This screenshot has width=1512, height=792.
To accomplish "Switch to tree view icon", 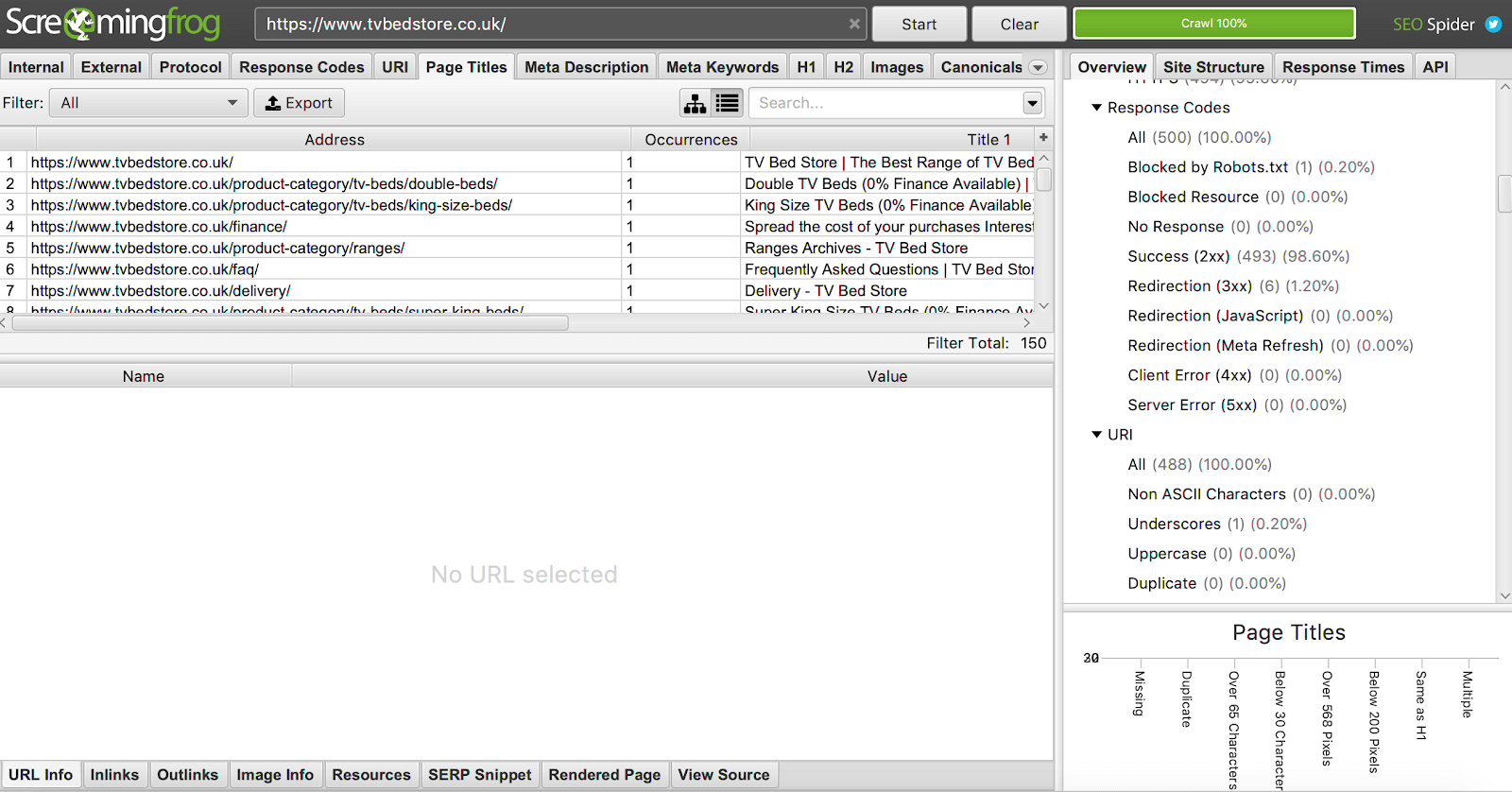I will [x=696, y=103].
